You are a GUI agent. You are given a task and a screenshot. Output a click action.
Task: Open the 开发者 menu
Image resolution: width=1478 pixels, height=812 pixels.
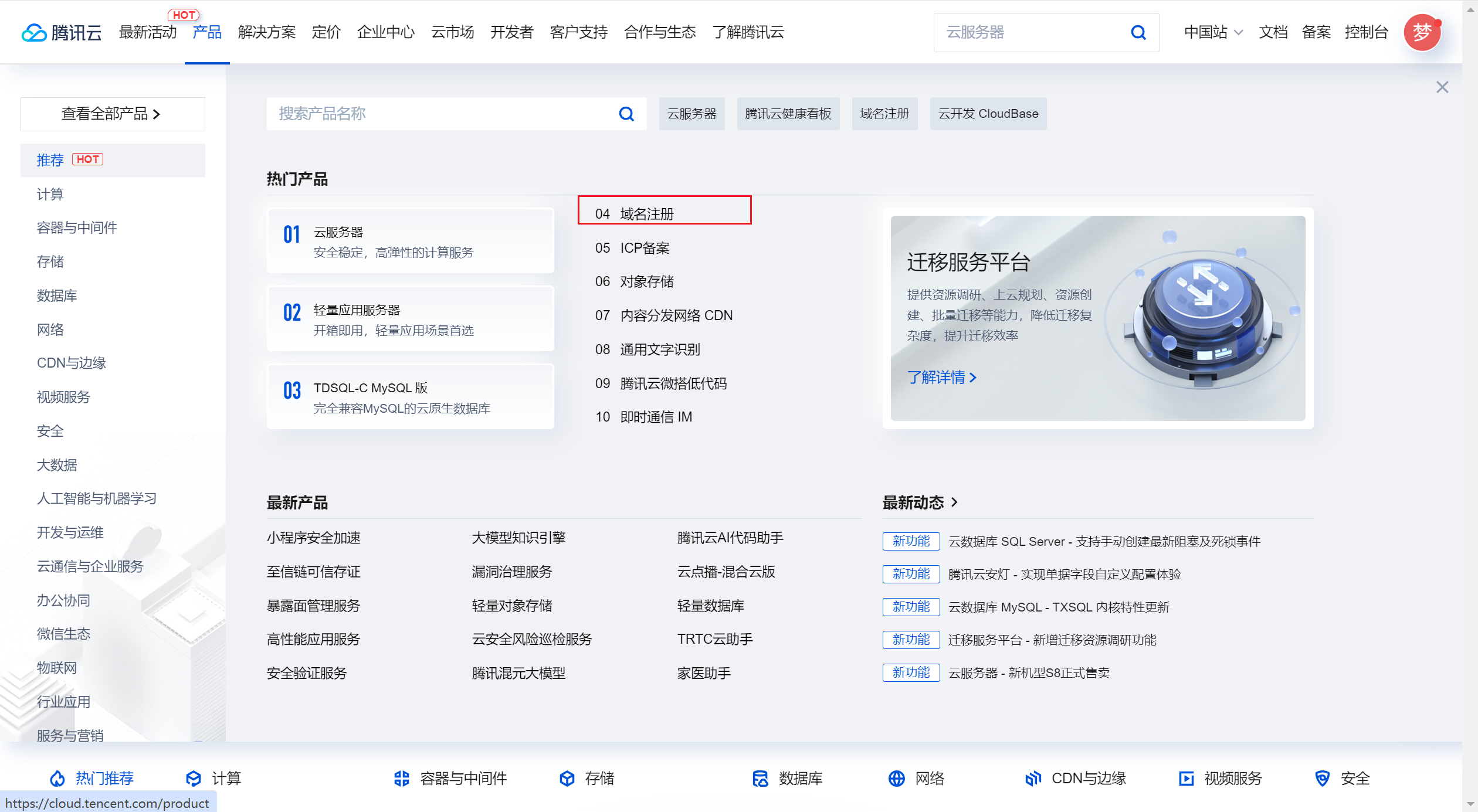(512, 32)
